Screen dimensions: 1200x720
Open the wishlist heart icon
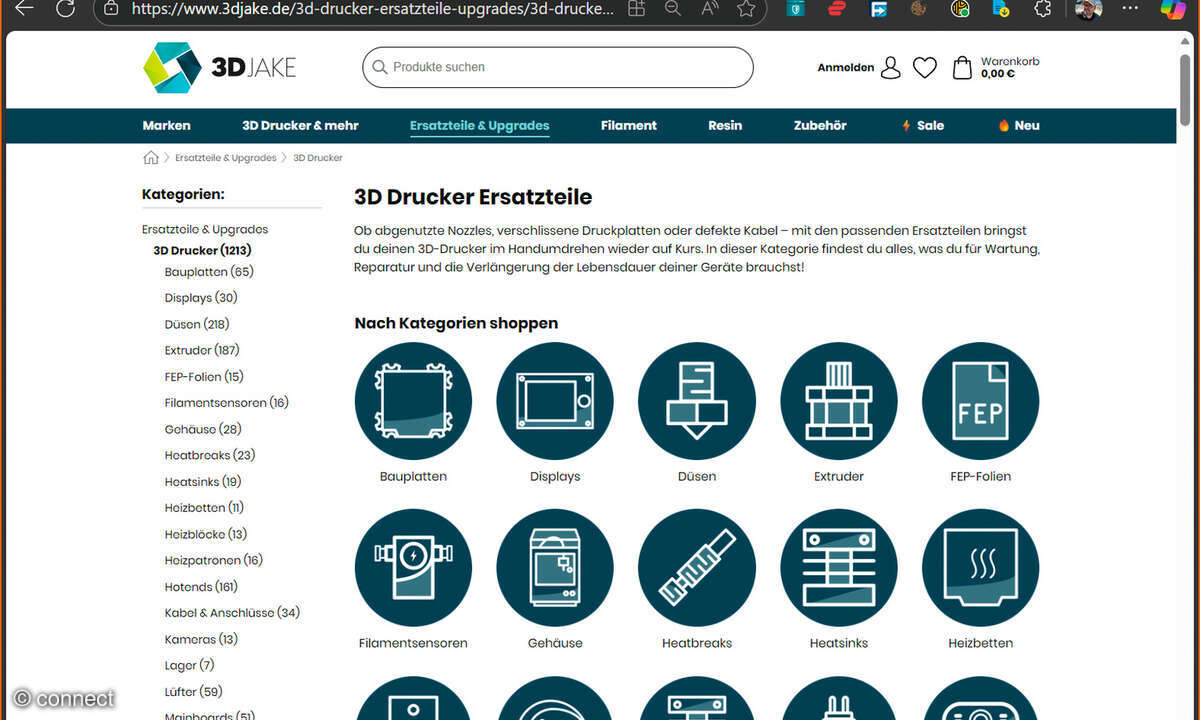(924, 67)
